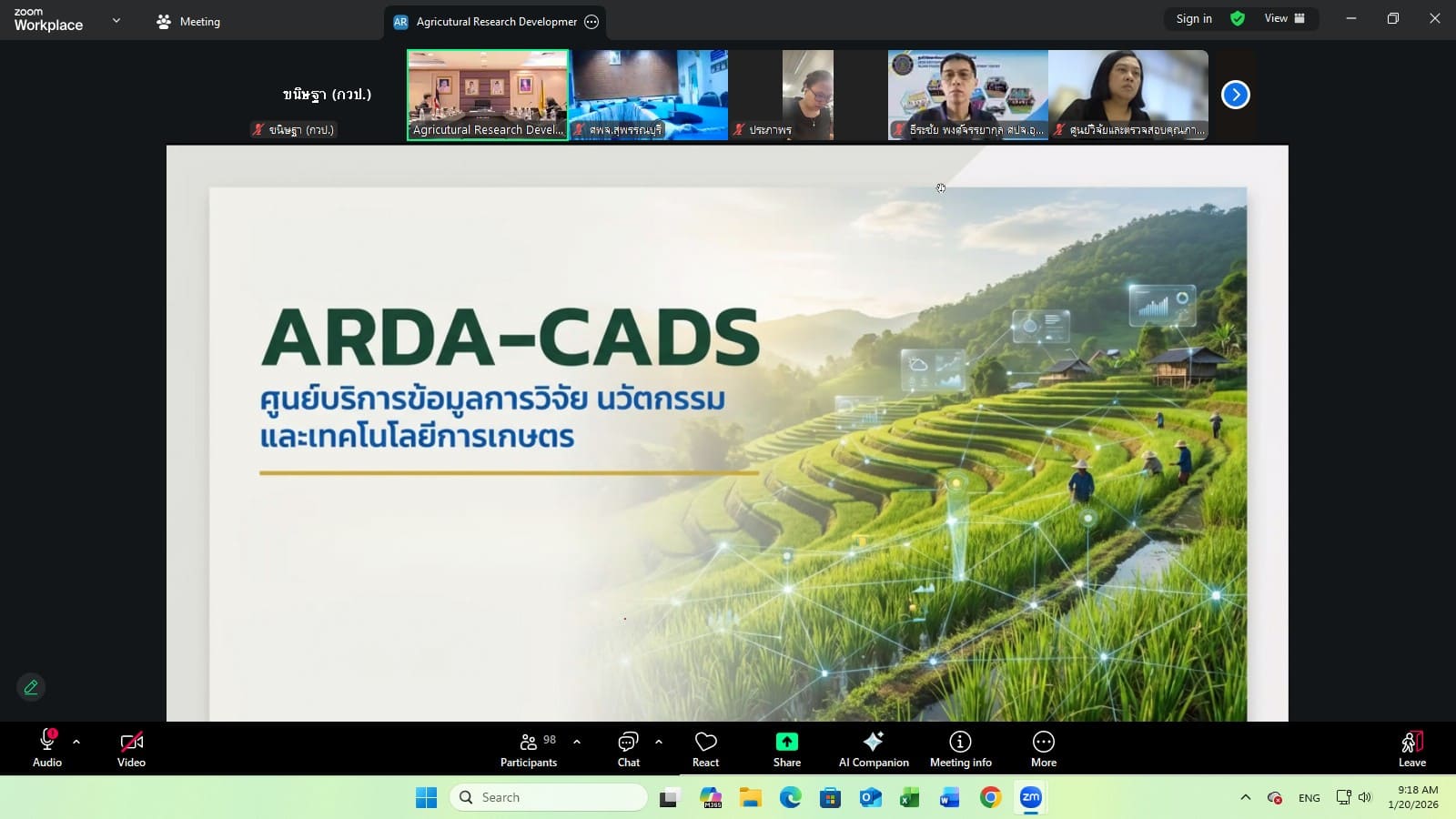Show Meeting info
1456x819 pixels.
(960, 749)
